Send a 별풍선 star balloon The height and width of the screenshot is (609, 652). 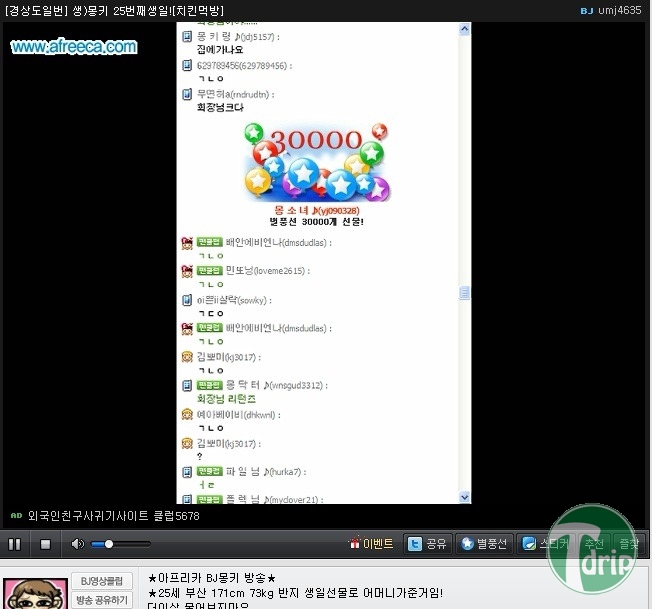tap(484, 544)
